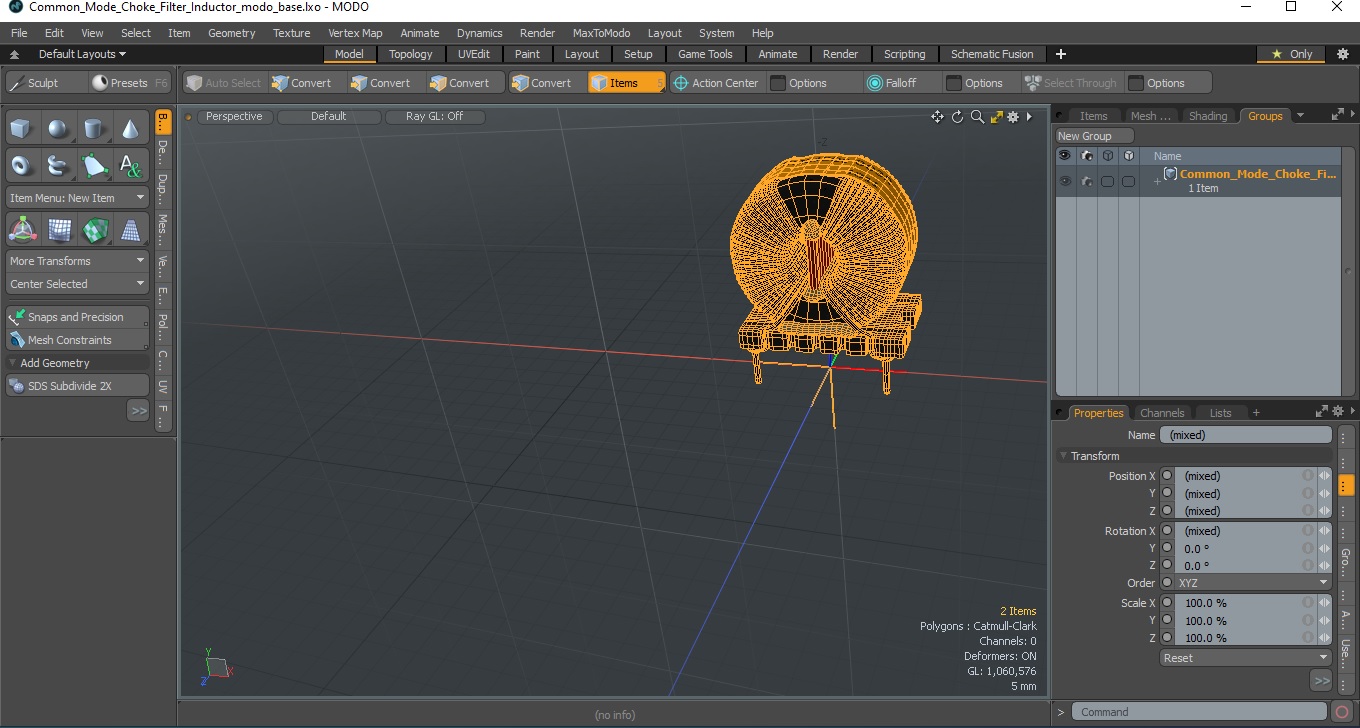
Task: Toggle fourth column checkbox of Common_Mode_Choke group
Action: pyautogui.click(x=1128, y=181)
